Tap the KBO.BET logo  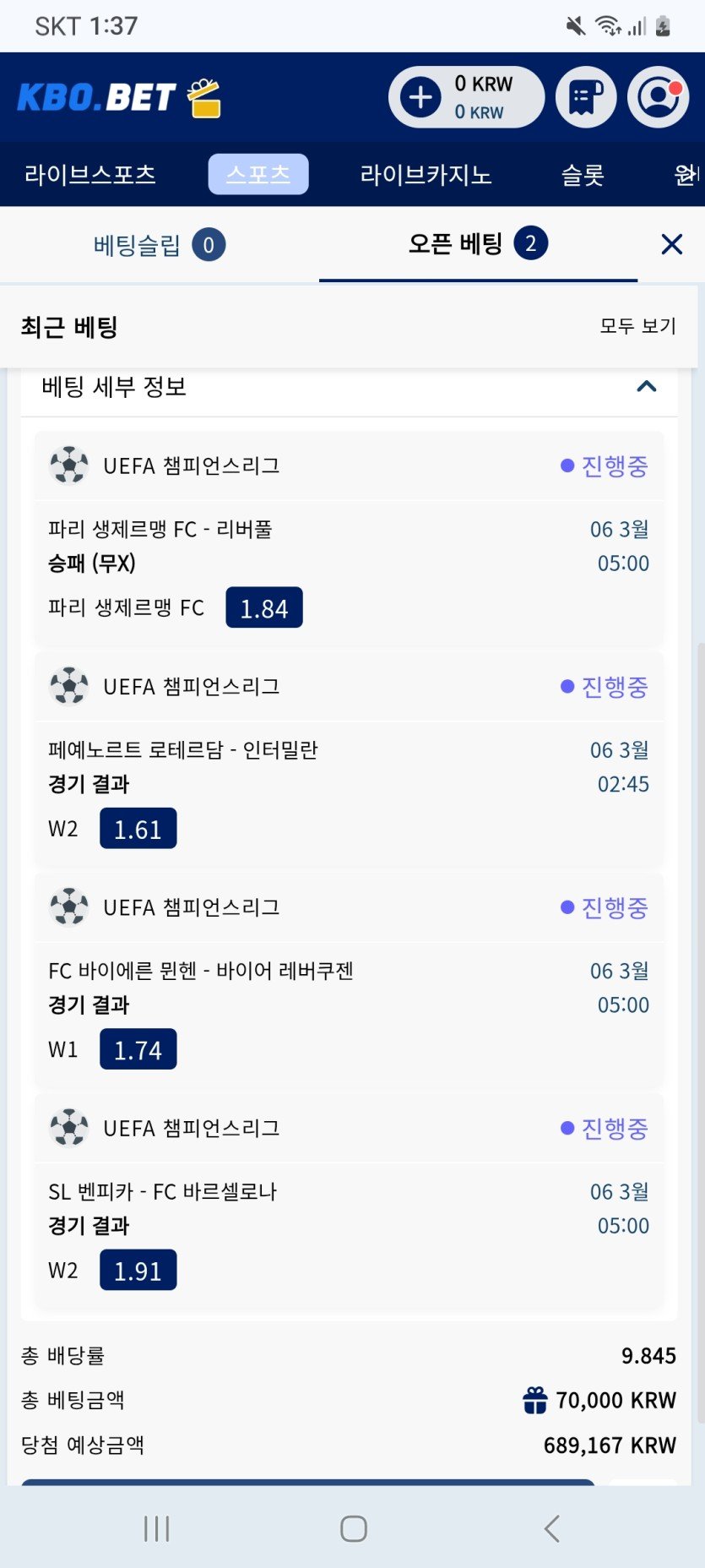pos(118,98)
